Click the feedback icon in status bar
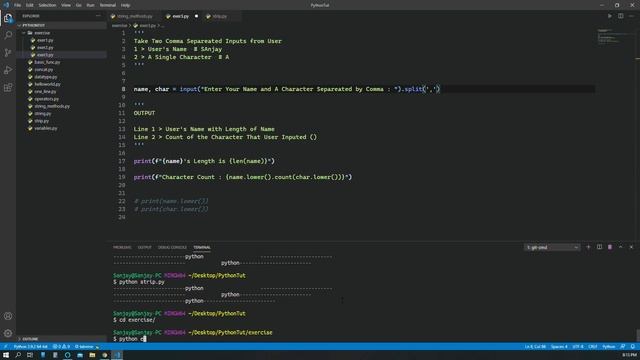This screenshot has width=640, height=360. (622, 347)
